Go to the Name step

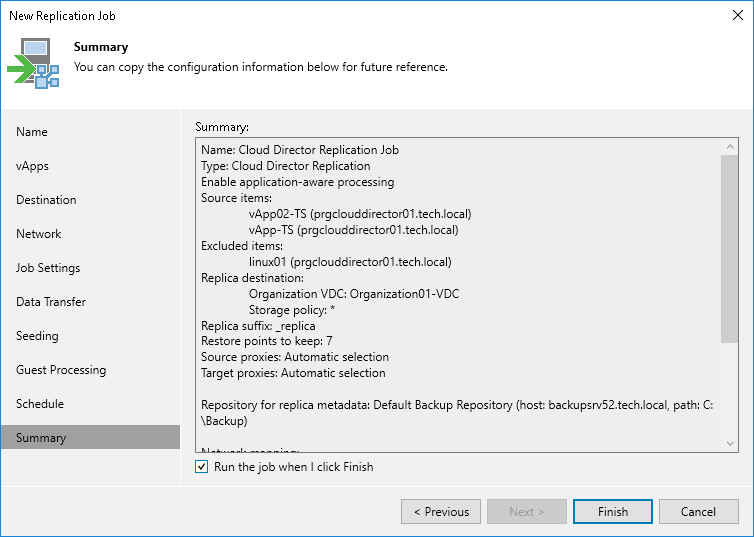[32, 132]
